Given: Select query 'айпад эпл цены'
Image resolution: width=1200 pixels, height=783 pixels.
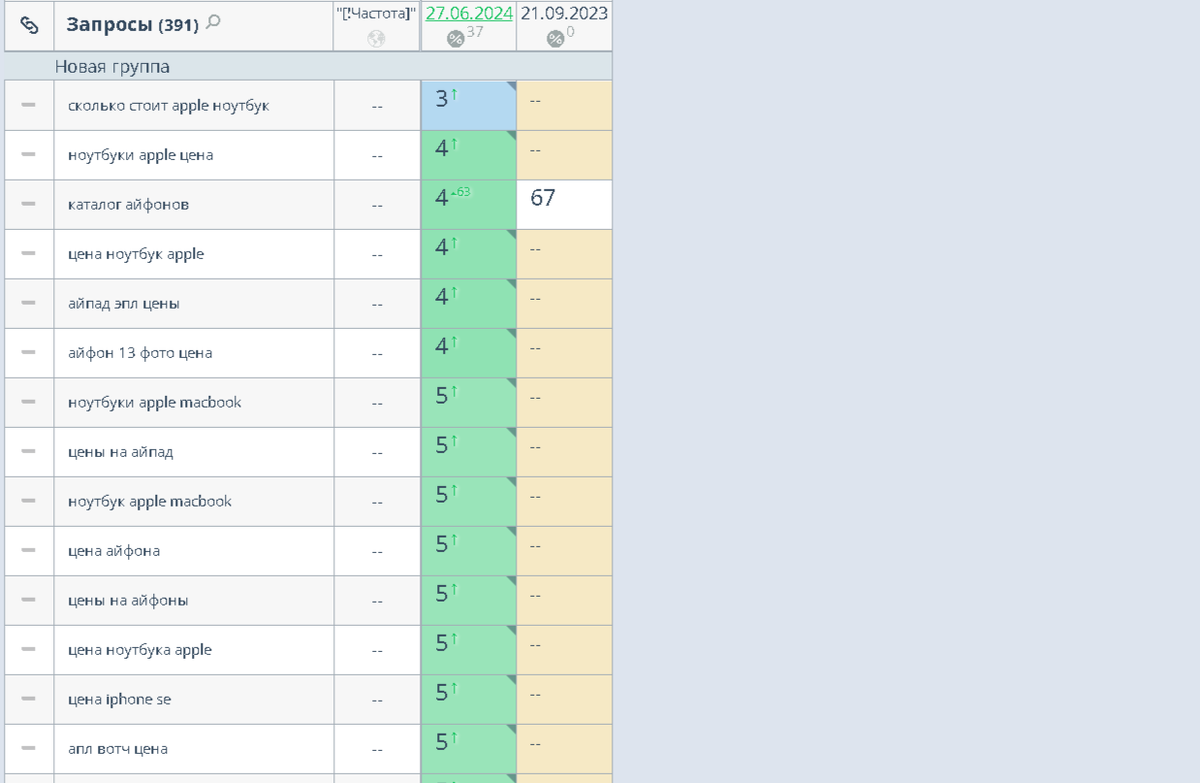Looking at the screenshot, I should click(124, 303).
